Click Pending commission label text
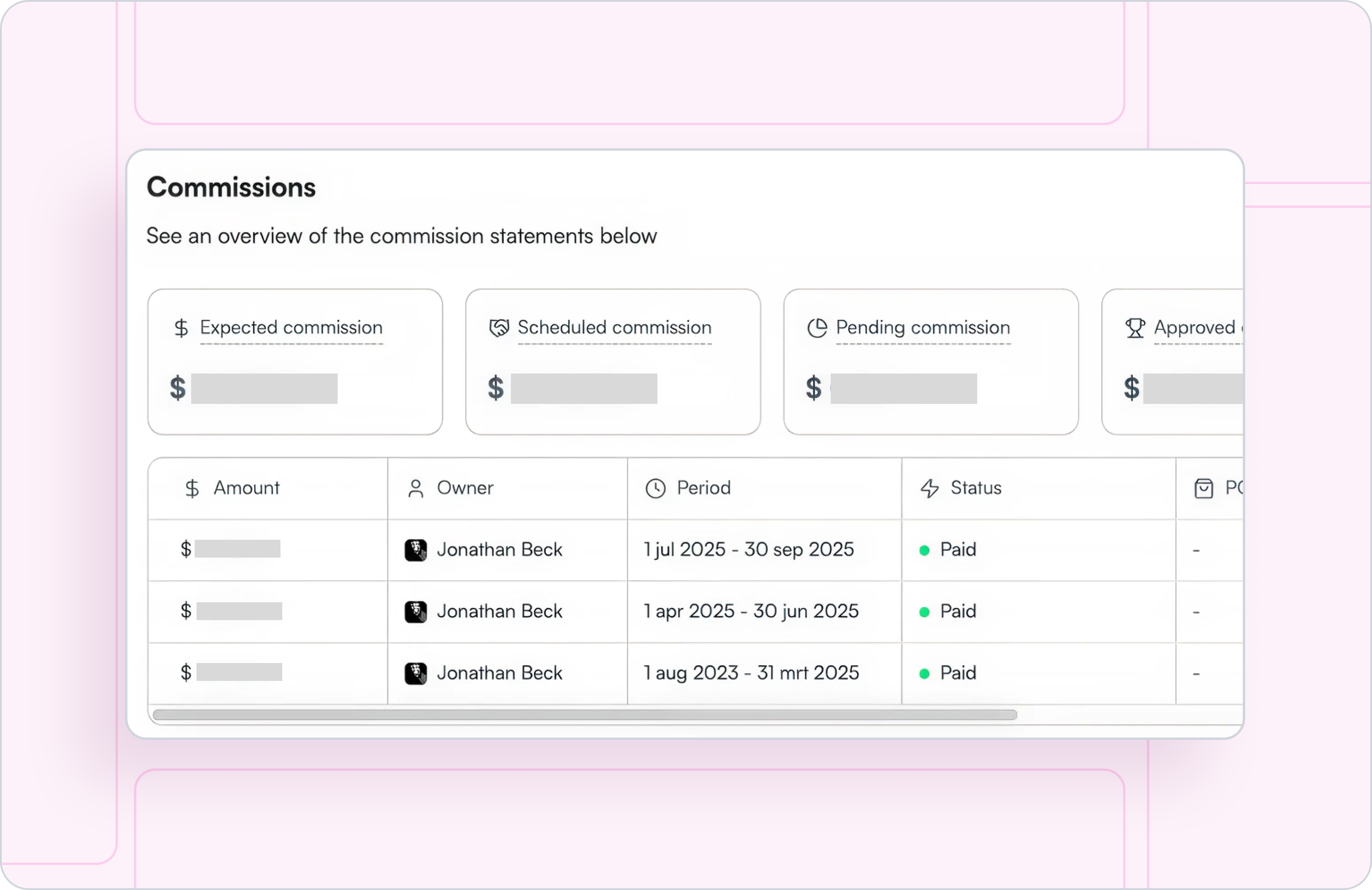The width and height of the screenshot is (1372, 890). 922,327
